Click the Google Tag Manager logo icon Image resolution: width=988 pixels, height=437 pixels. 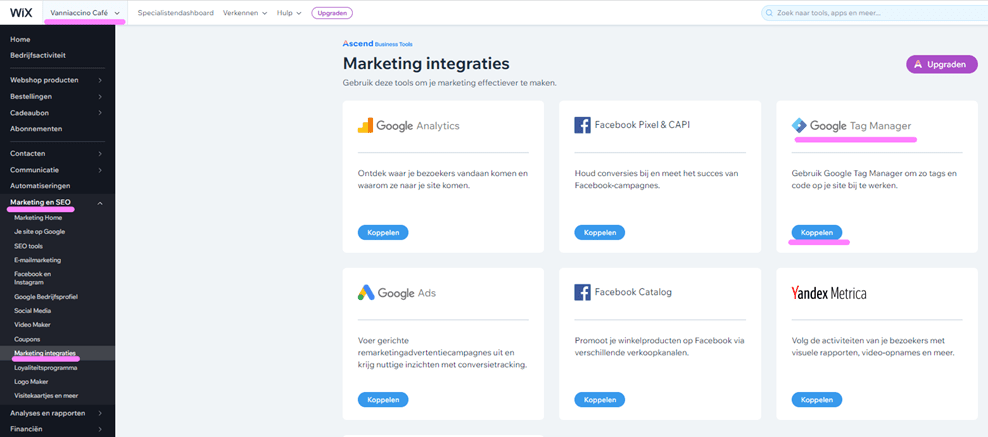pos(799,126)
